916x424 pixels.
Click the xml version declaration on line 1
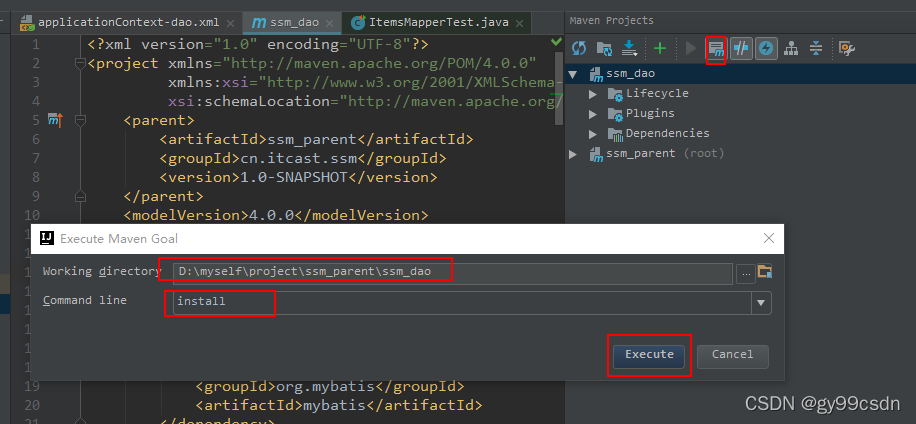[258, 44]
